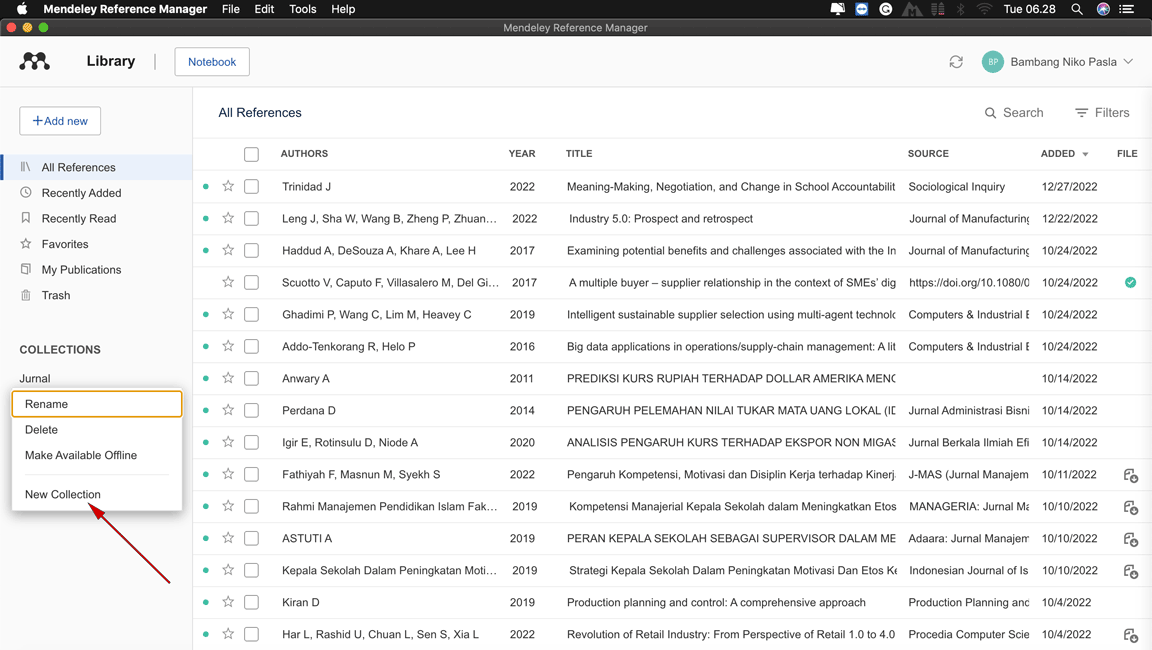Open the Tools menu
The width and height of the screenshot is (1152, 650).
(302, 9)
